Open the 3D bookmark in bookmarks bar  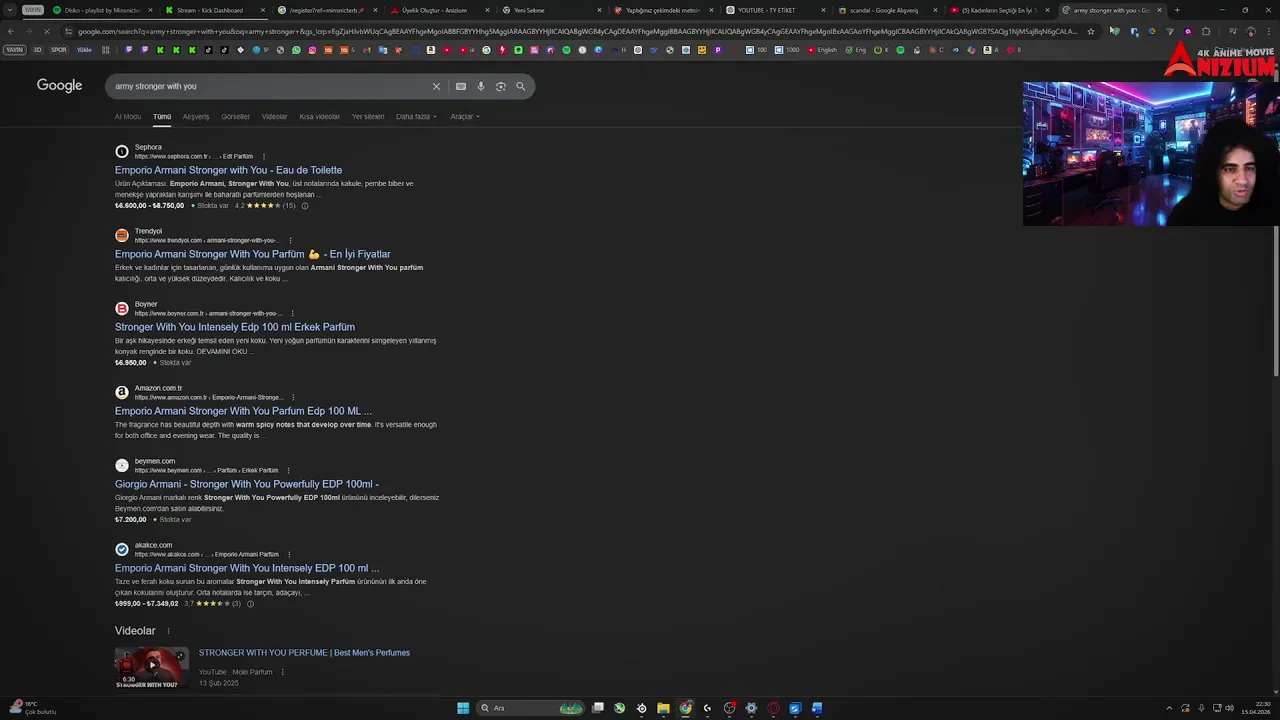(x=37, y=50)
